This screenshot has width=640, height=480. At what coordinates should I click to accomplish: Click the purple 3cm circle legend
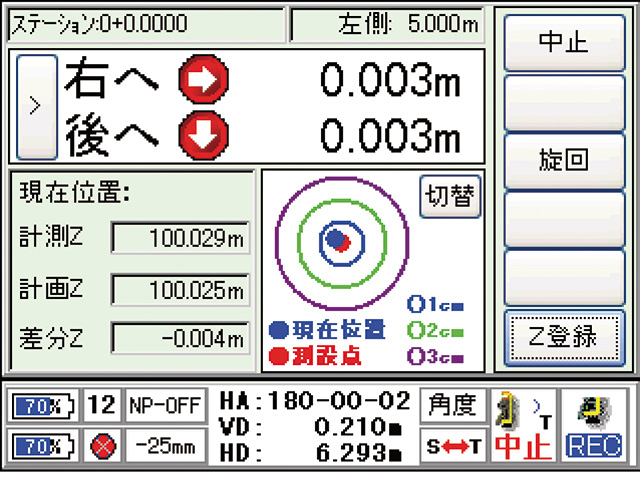pos(435,357)
